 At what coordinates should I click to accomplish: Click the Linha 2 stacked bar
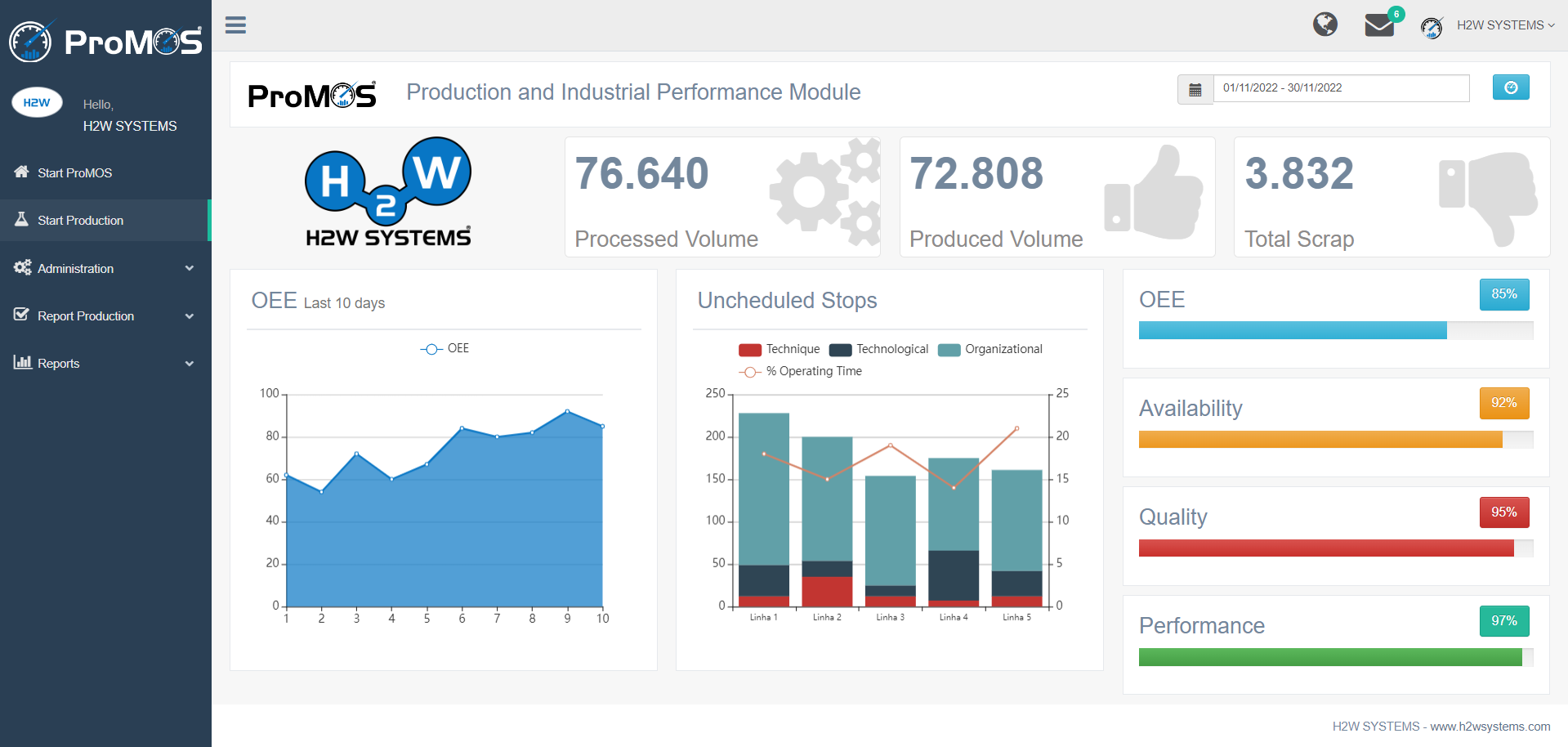pos(827,521)
